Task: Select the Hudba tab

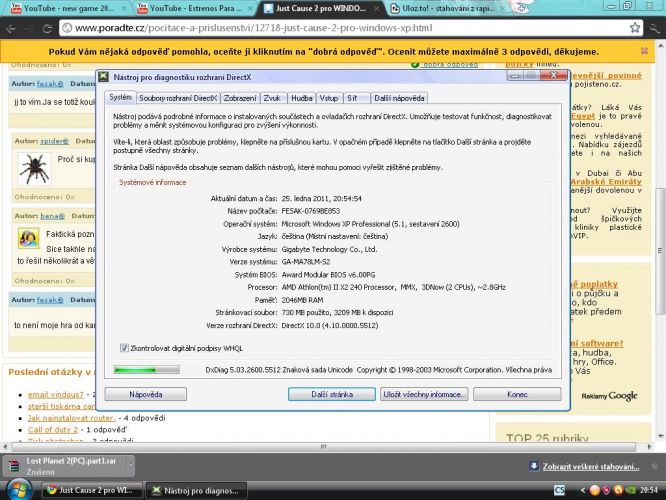Action: click(302, 98)
